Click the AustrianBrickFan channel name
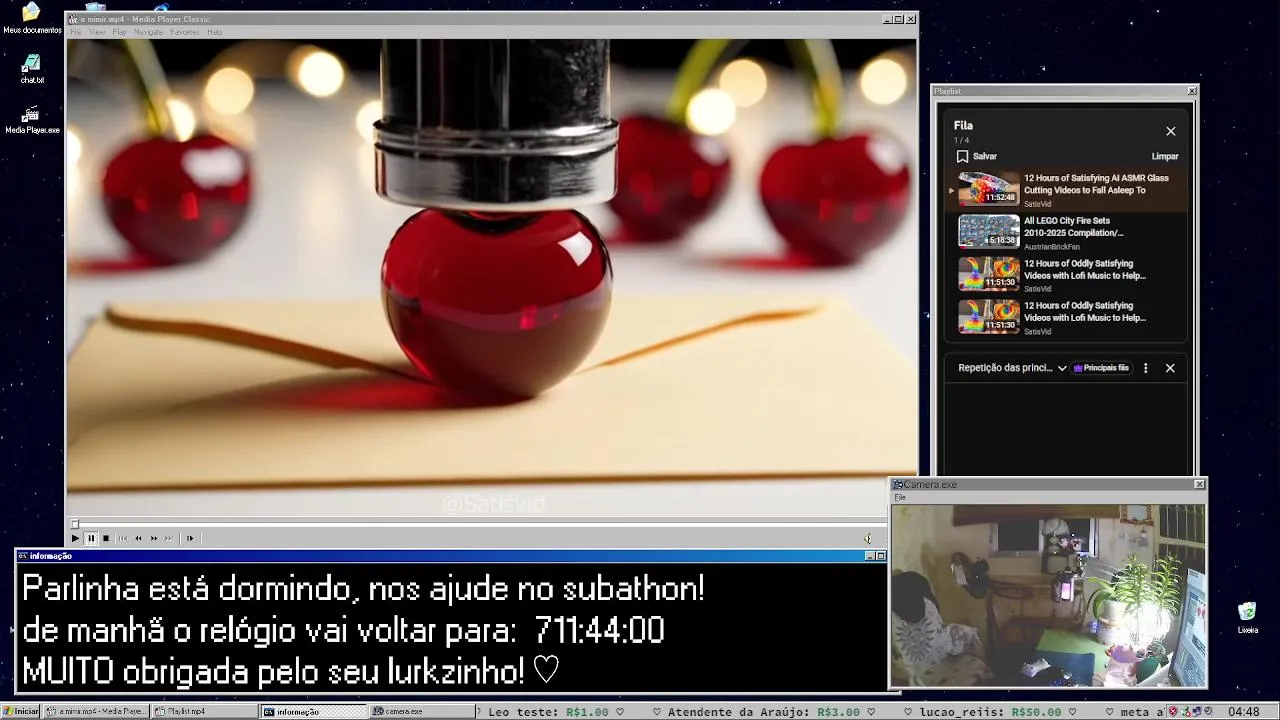This screenshot has height=720, width=1280. click(x=1052, y=247)
